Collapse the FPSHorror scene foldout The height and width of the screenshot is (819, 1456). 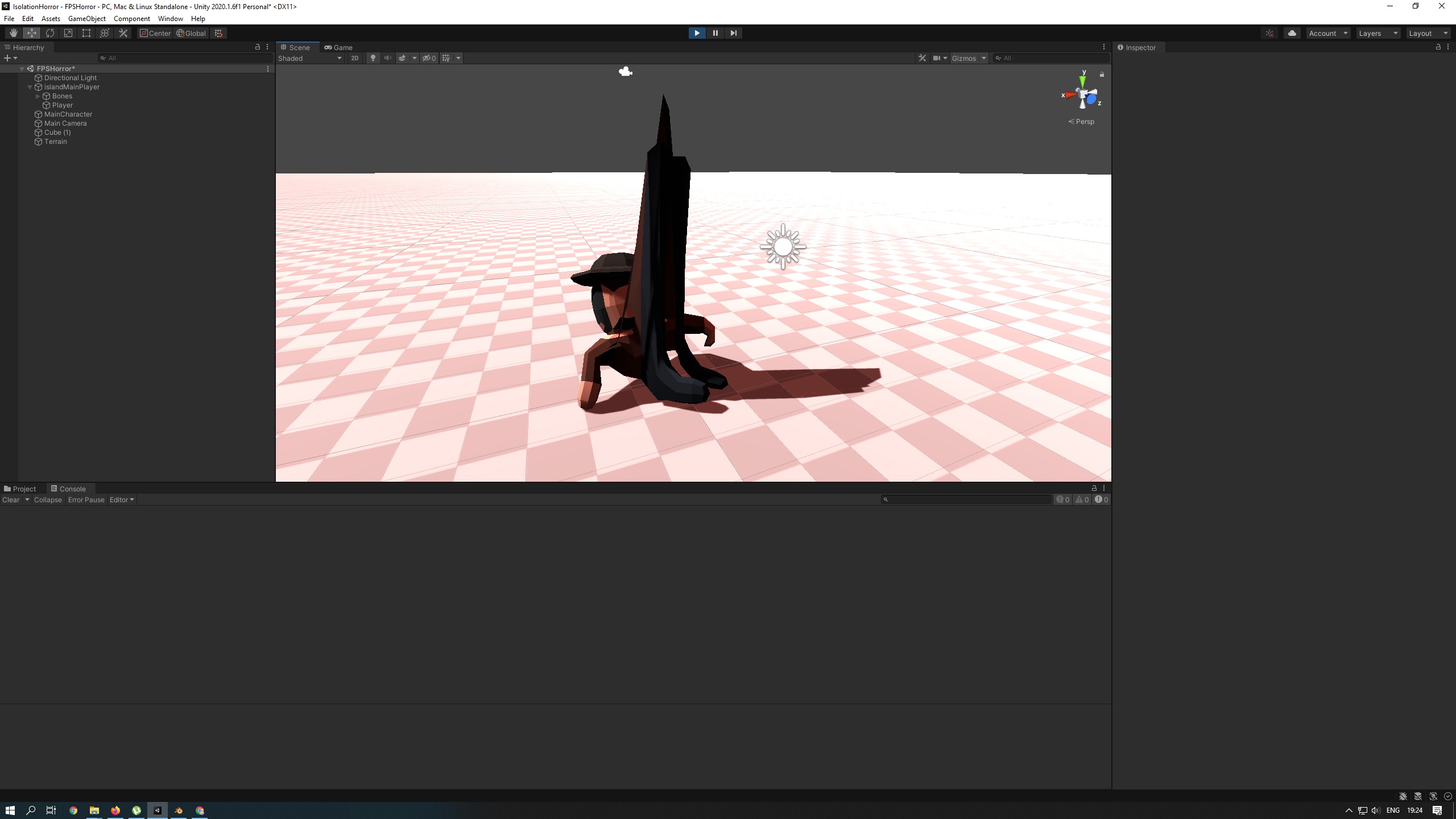[22, 69]
